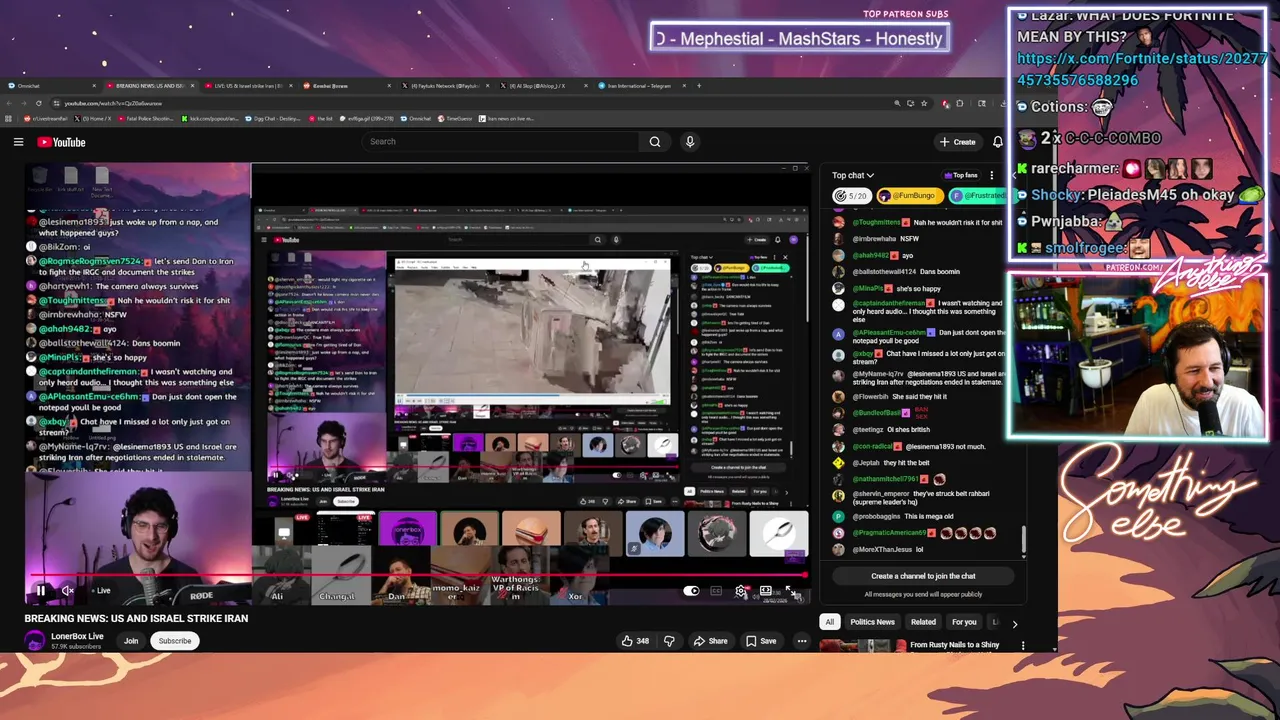Toggle closed captions in the player
The image size is (1280, 720).
click(x=716, y=591)
